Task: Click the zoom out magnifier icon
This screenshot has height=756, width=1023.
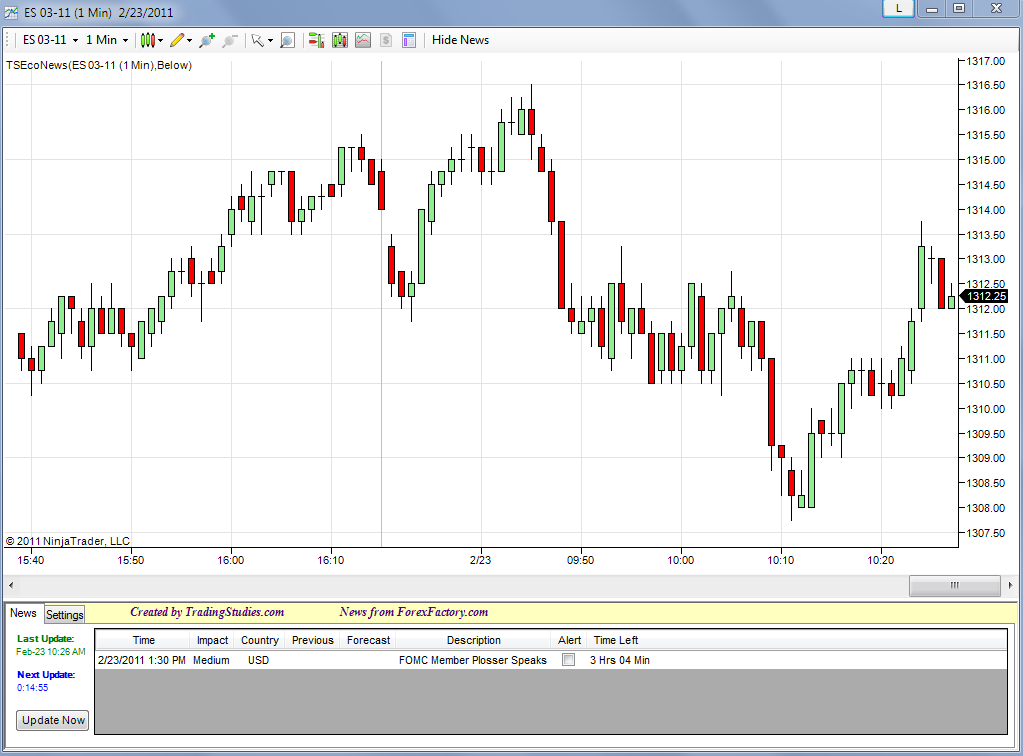Action: pos(230,40)
